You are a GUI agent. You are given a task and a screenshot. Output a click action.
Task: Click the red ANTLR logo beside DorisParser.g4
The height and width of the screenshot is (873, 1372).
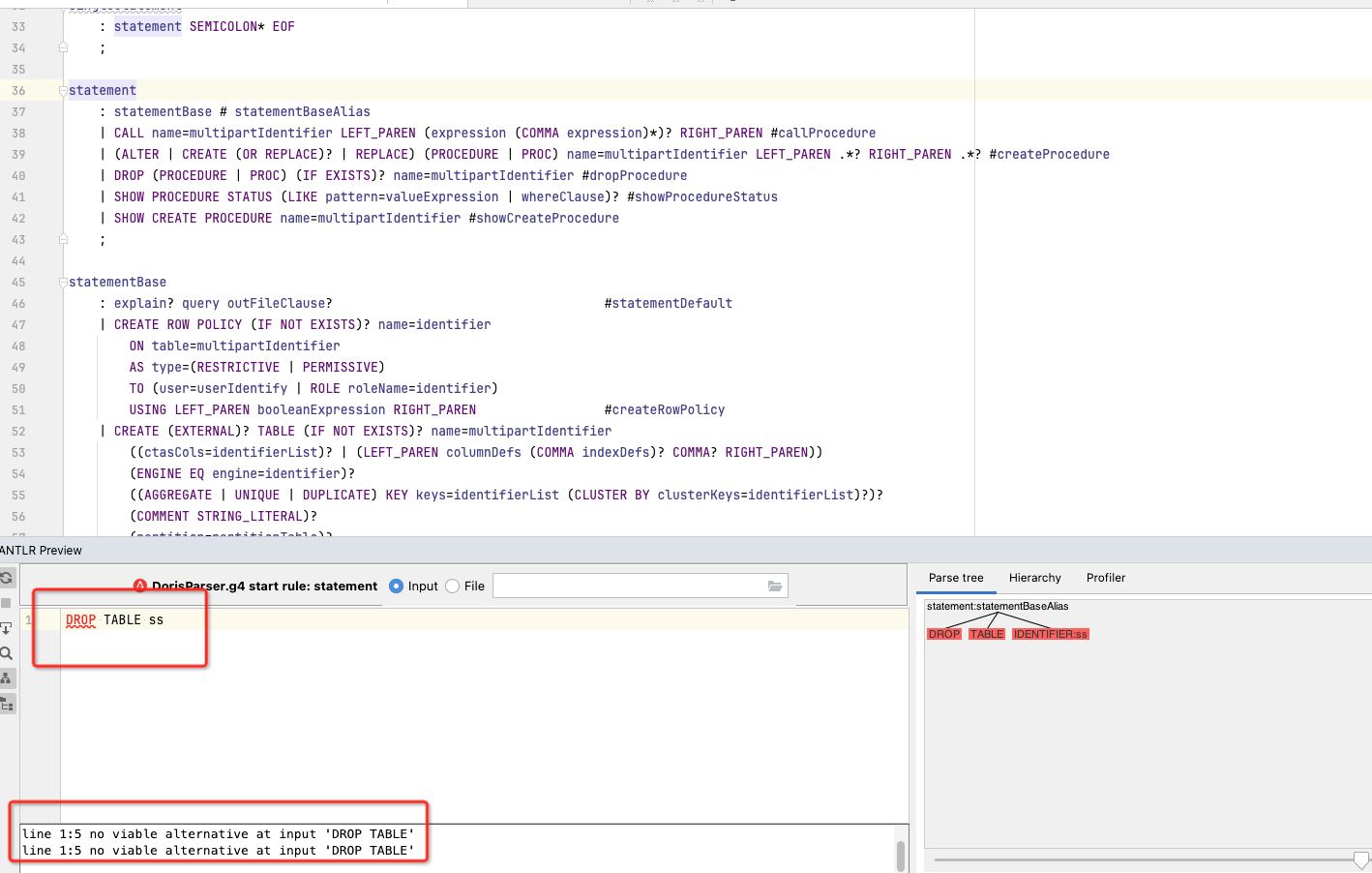coord(140,586)
